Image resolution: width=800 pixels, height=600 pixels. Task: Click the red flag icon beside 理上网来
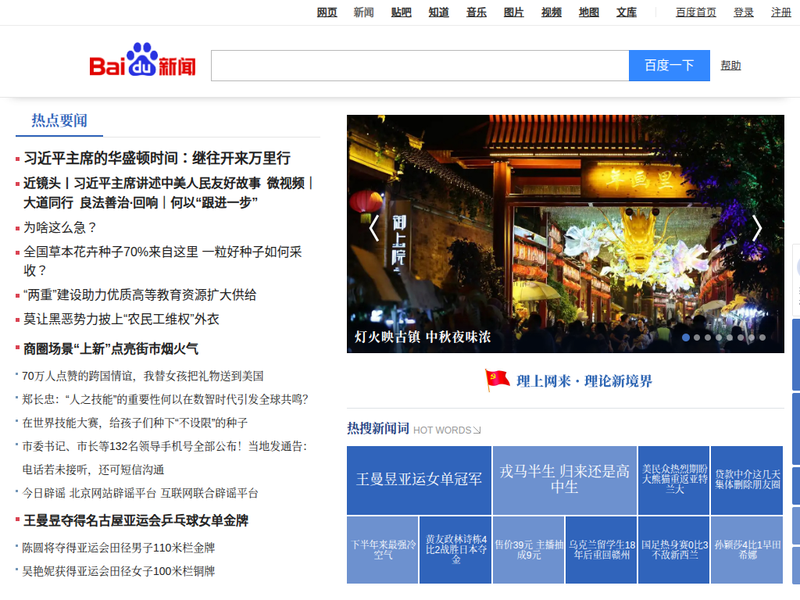[497, 380]
